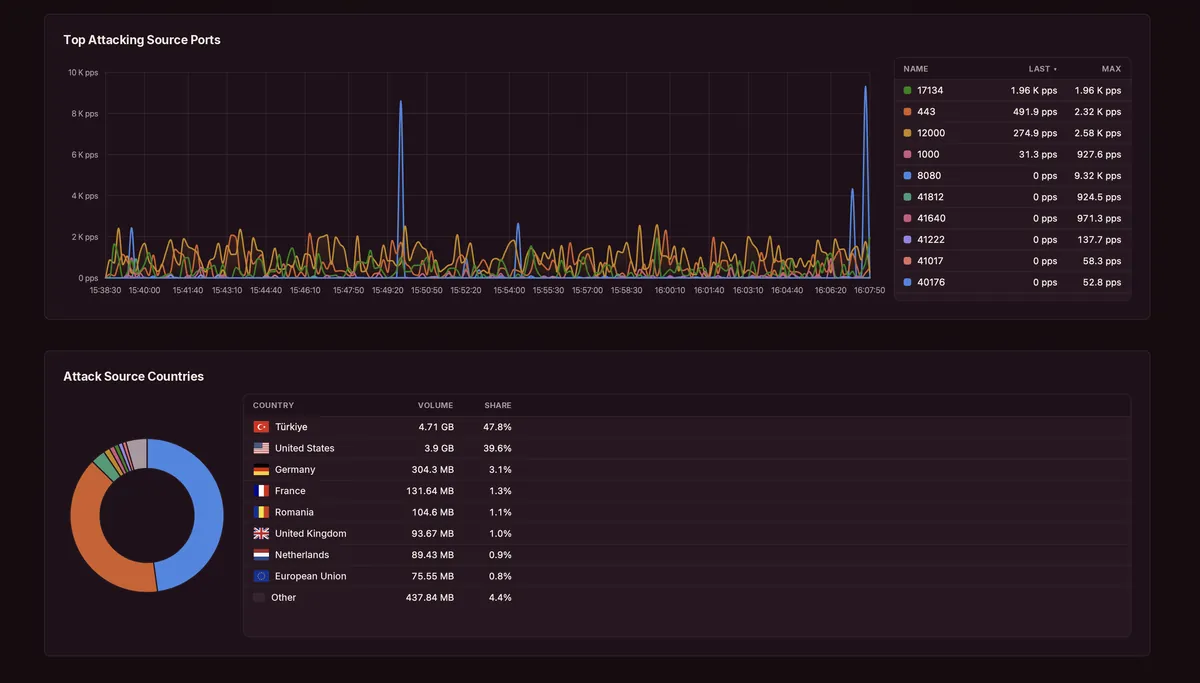
Task: Click the 3.9 GB volume value
Action: tap(439, 448)
